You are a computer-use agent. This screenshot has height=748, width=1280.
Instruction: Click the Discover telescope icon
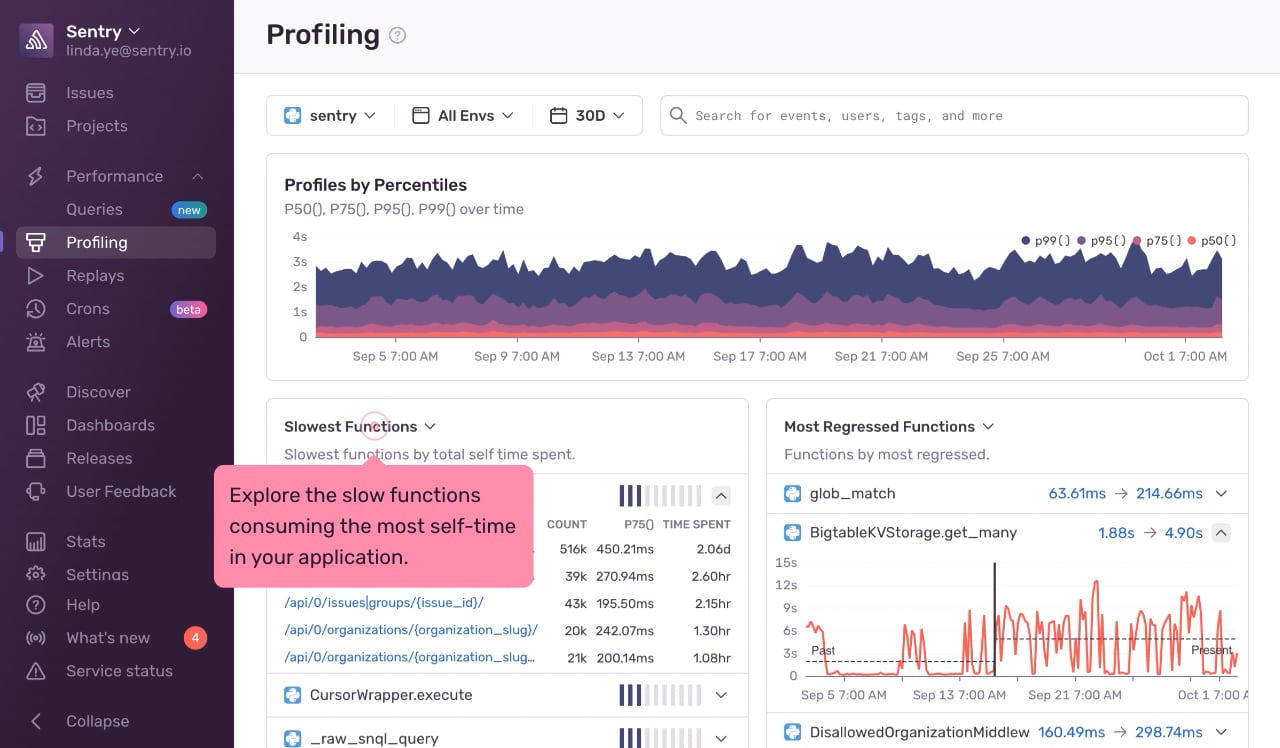(x=36, y=392)
